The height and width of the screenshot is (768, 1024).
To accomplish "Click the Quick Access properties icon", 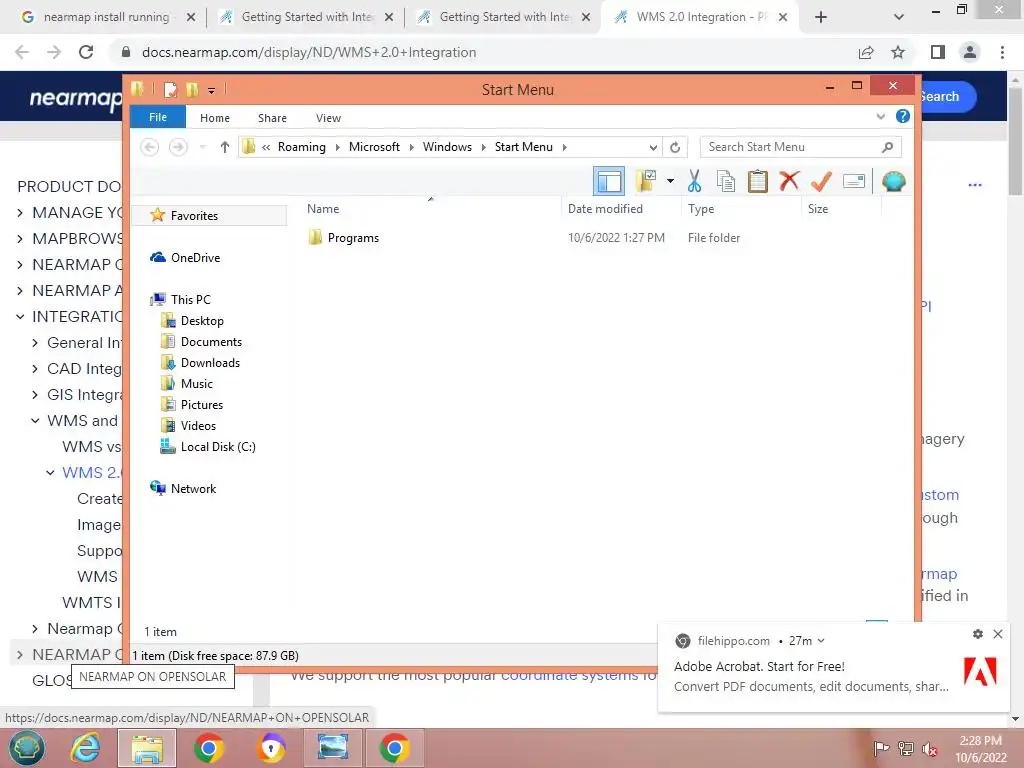I will [170, 89].
